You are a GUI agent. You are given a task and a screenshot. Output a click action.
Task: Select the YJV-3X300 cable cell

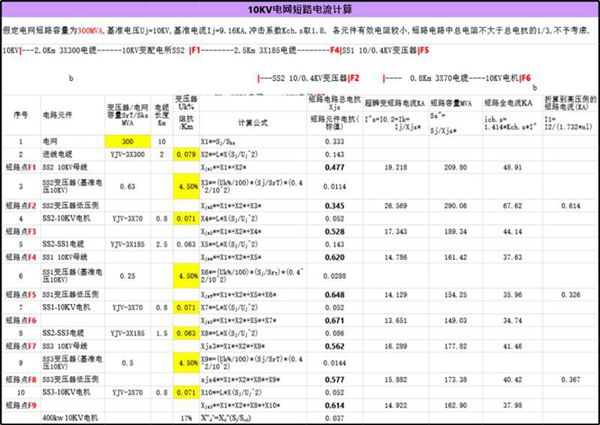[127, 155]
